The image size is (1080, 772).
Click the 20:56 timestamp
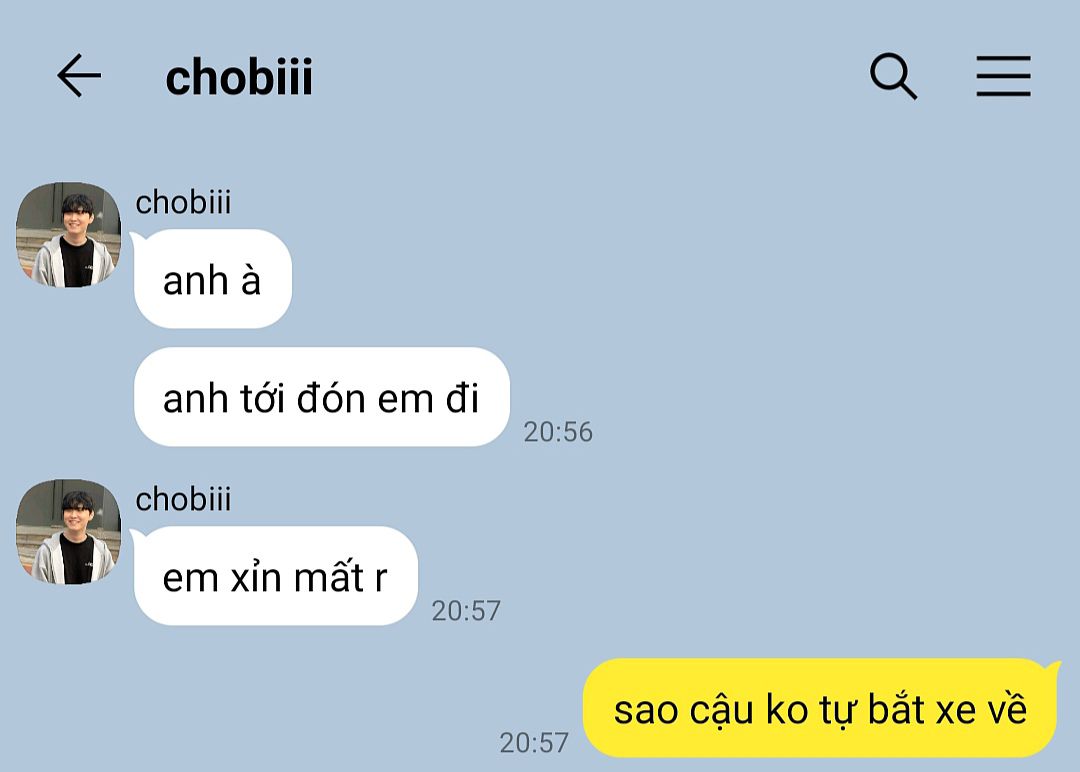point(558,432)
